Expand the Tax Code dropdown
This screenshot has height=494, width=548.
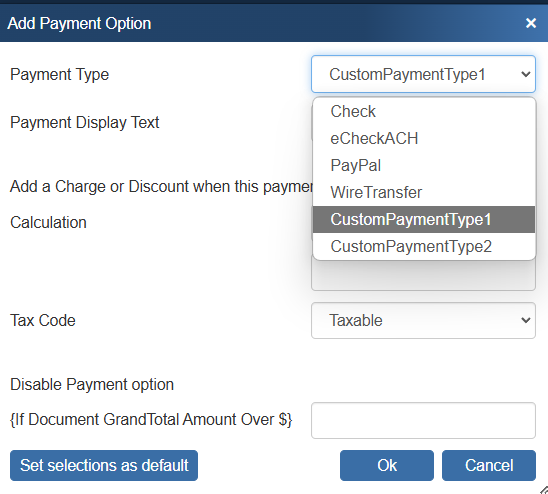click(x=423, y=320)
